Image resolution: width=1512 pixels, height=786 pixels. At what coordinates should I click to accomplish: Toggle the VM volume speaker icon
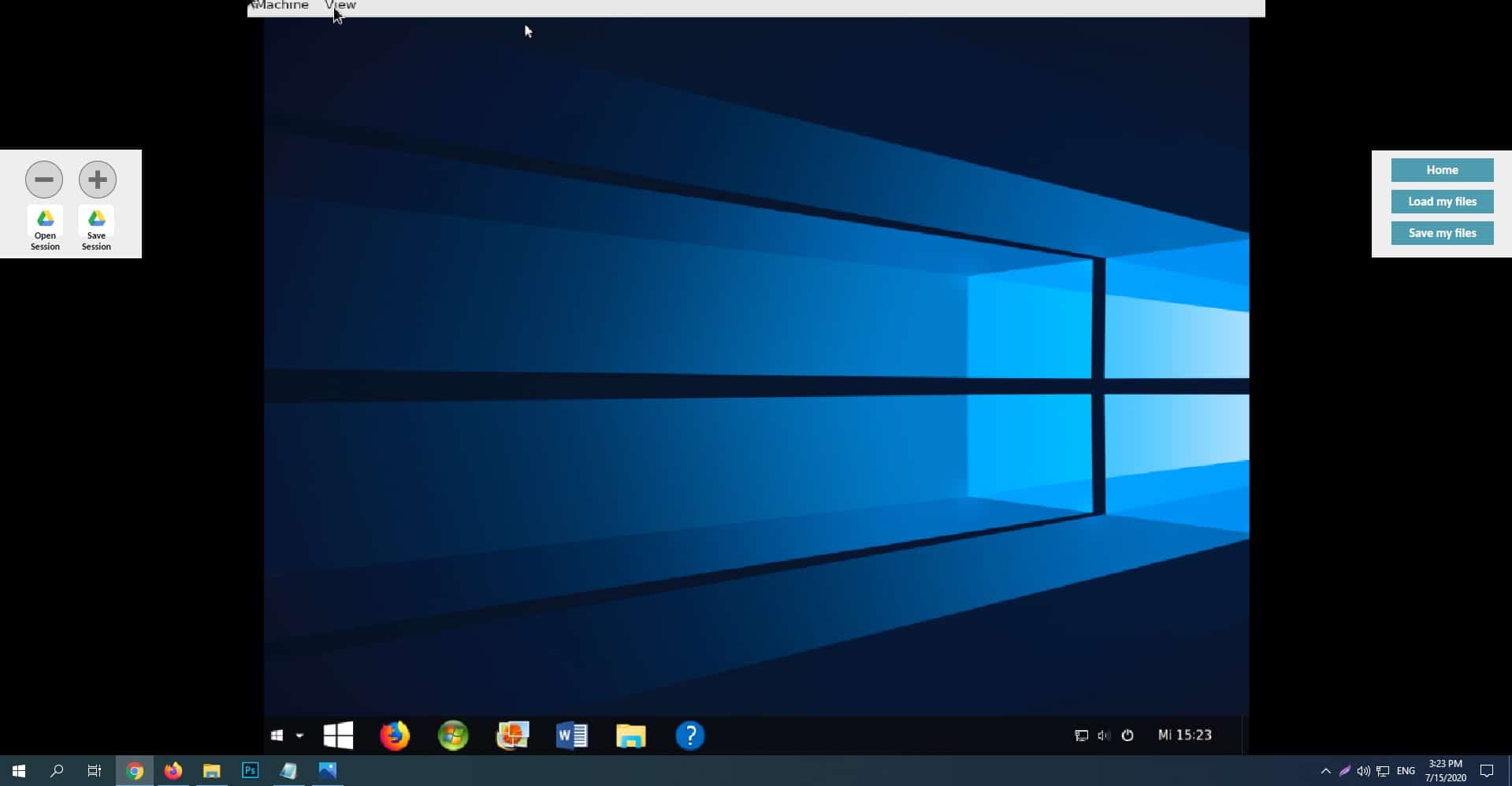tap(1104, 736)
